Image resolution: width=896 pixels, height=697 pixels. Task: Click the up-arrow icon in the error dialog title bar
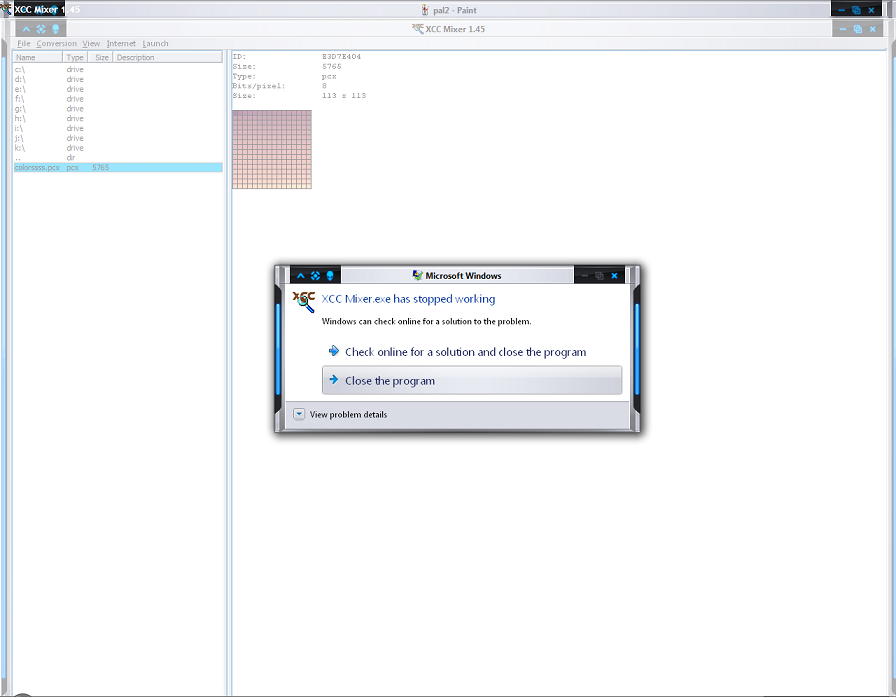click(x=300, y=275)
